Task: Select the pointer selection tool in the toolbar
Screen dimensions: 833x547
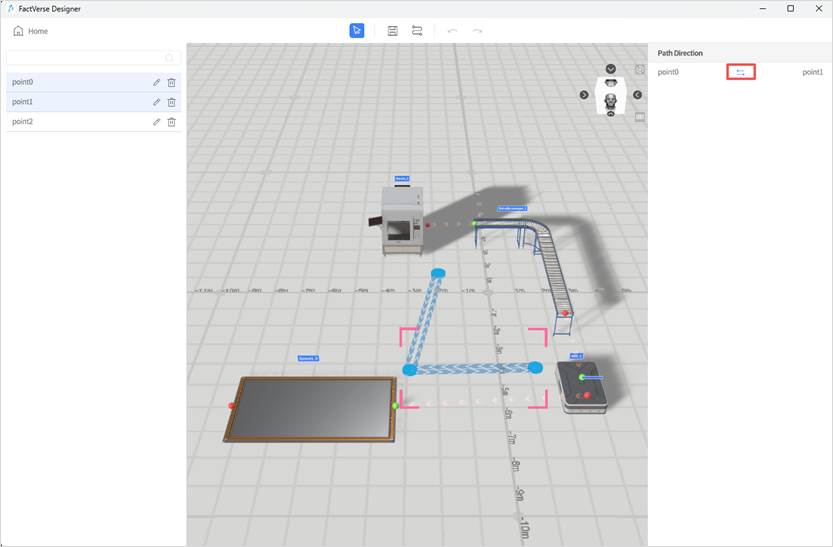Action: 357,31
